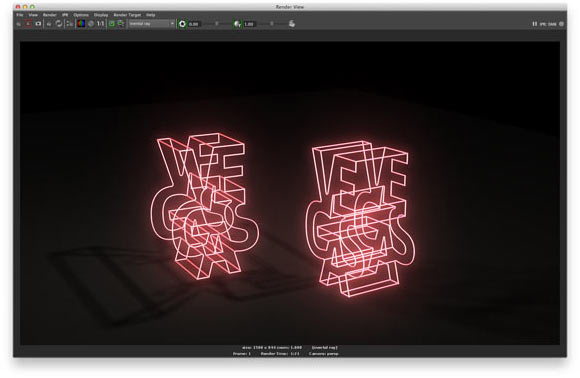Click the Refresh IPR image icon
The image size is (580, 378).
pos(59,24)
